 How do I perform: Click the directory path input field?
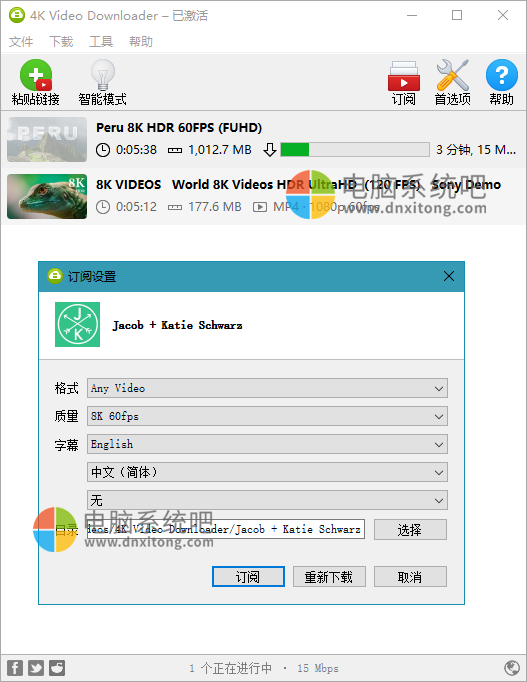tap(226, 529)
